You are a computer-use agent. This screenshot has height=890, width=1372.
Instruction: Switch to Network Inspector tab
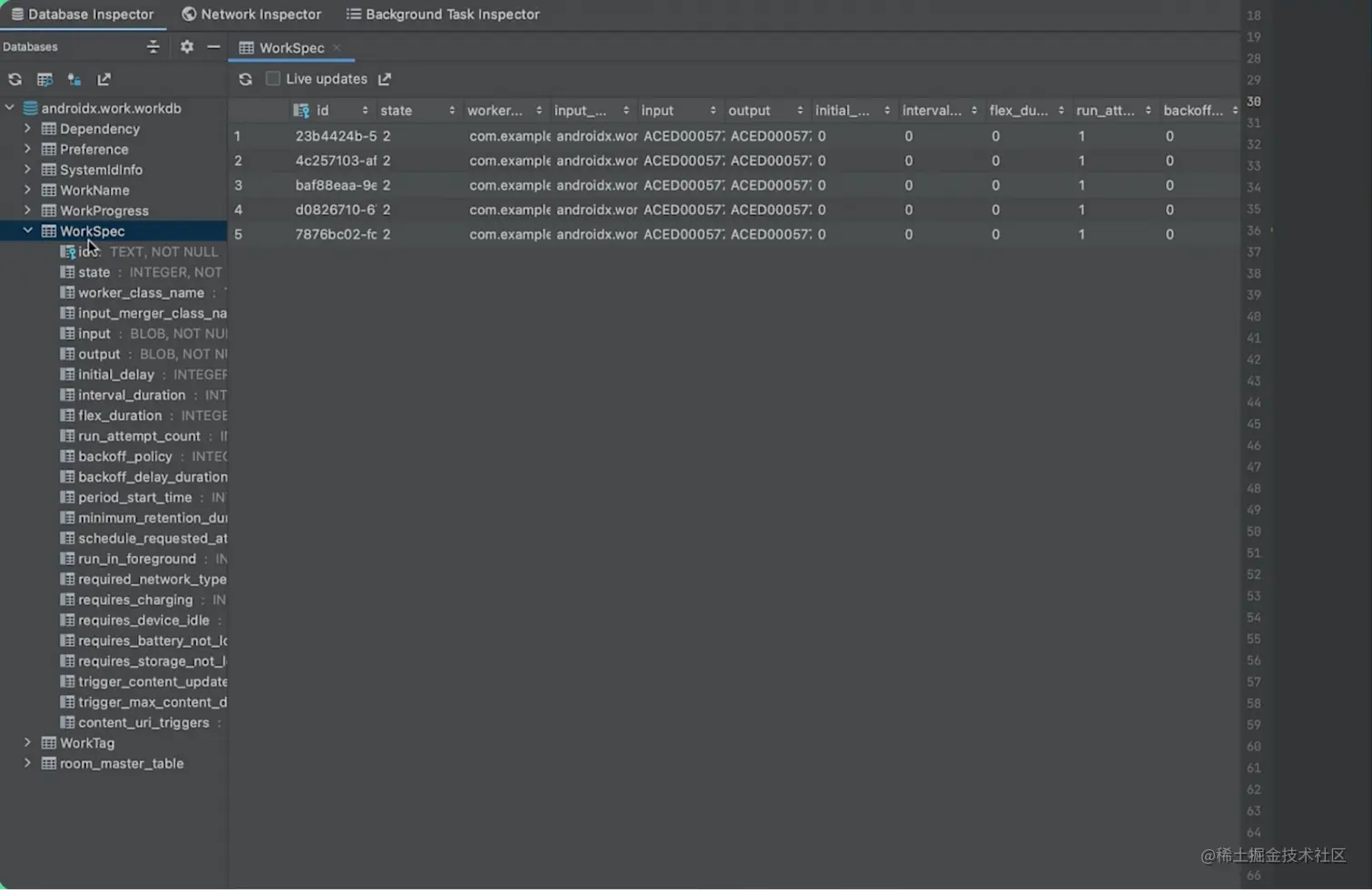pos(251,15)
